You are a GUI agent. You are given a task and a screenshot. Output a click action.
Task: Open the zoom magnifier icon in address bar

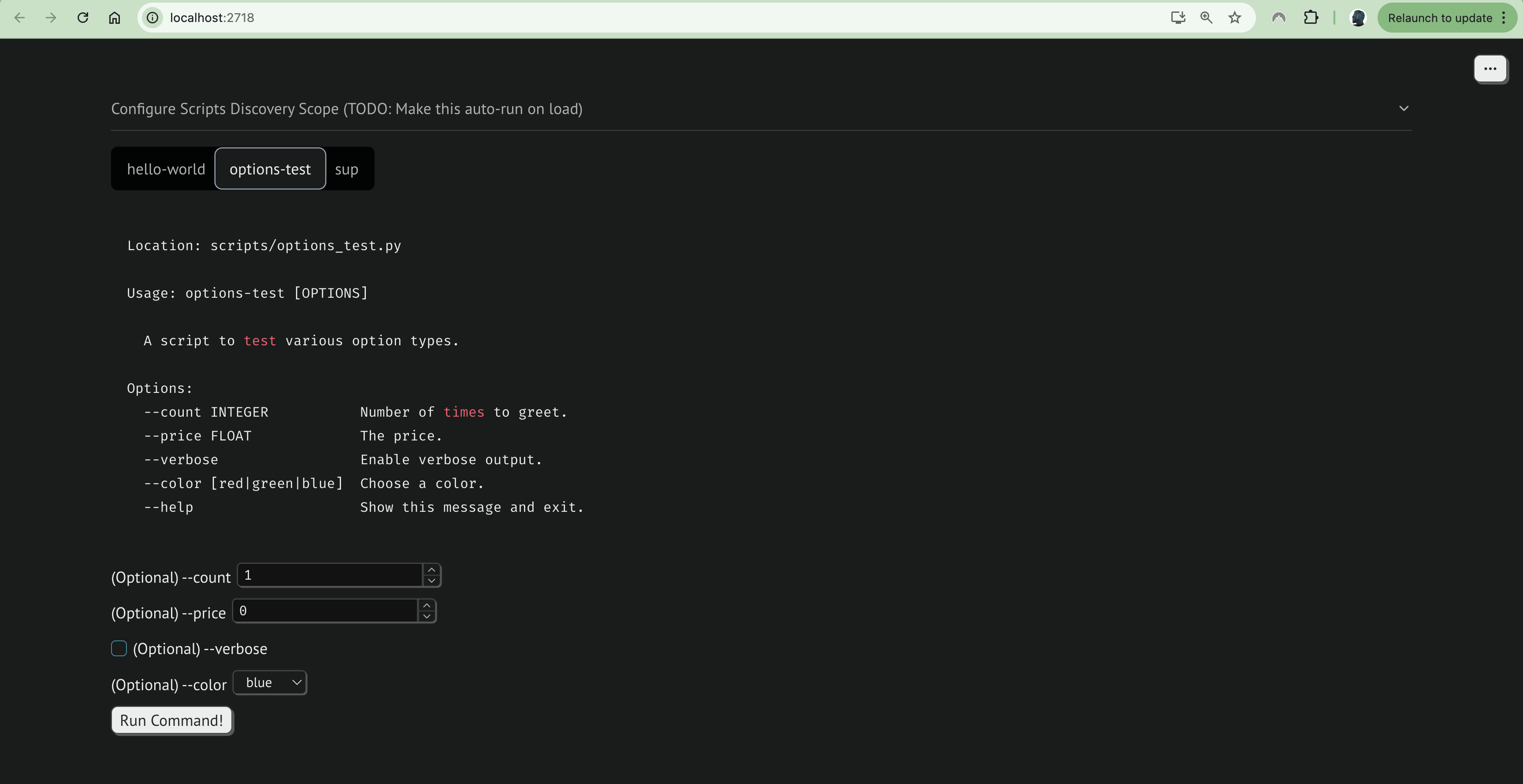click(1206, 18)
